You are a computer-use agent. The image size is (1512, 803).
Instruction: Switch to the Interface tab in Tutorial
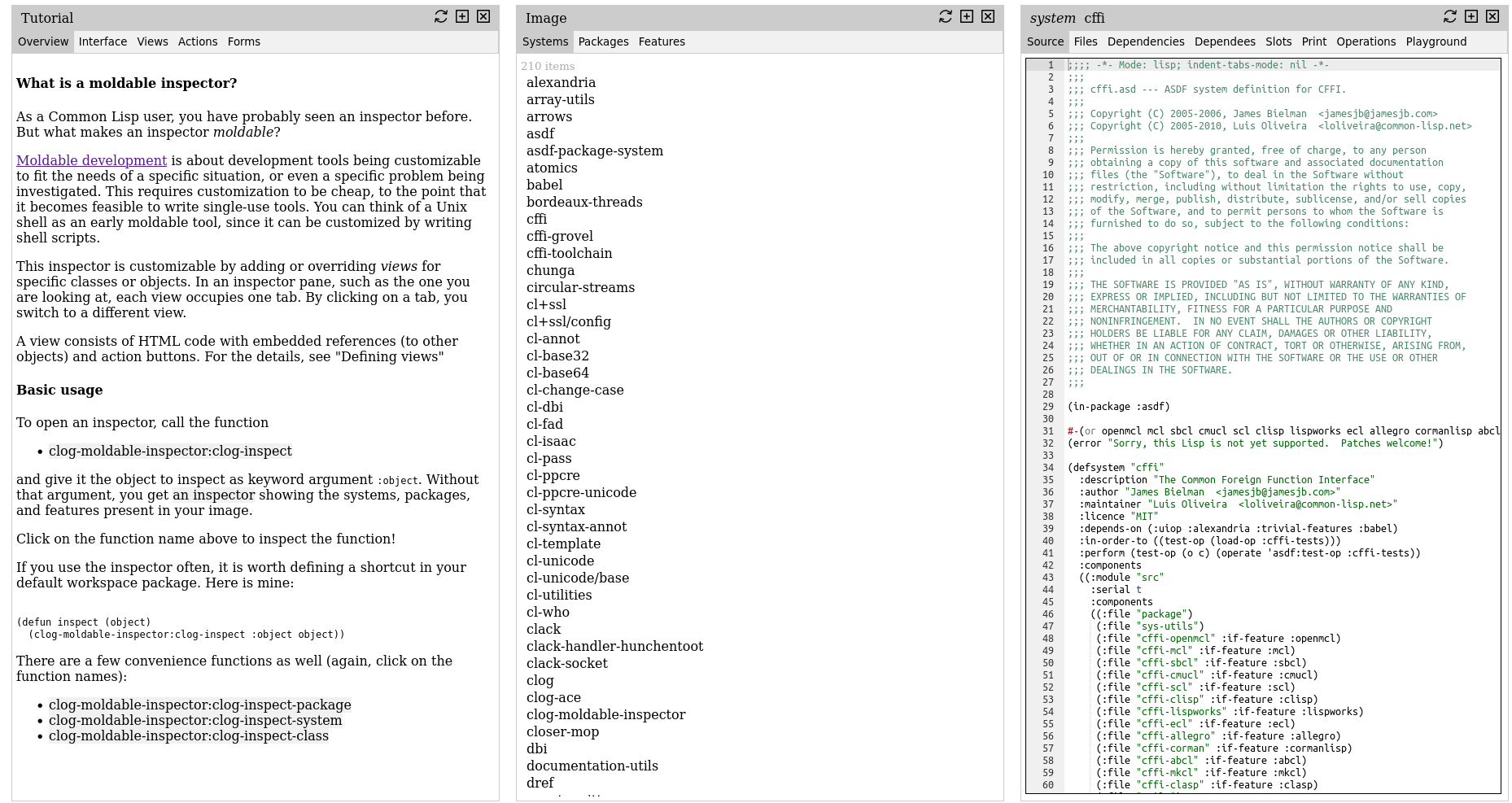103,41
